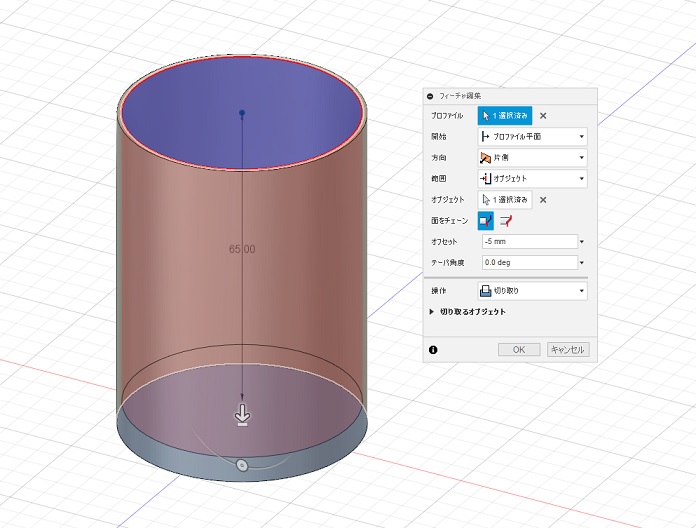
Task: Click the プロファイル 1 選択済み selection button
Action: pos(505,116)
